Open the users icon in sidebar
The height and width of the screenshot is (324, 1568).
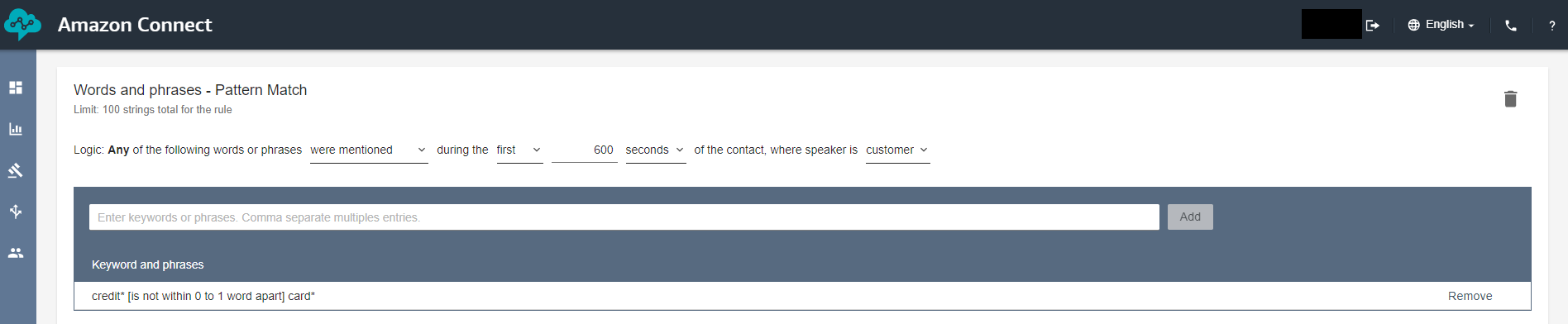pos(16,253)
